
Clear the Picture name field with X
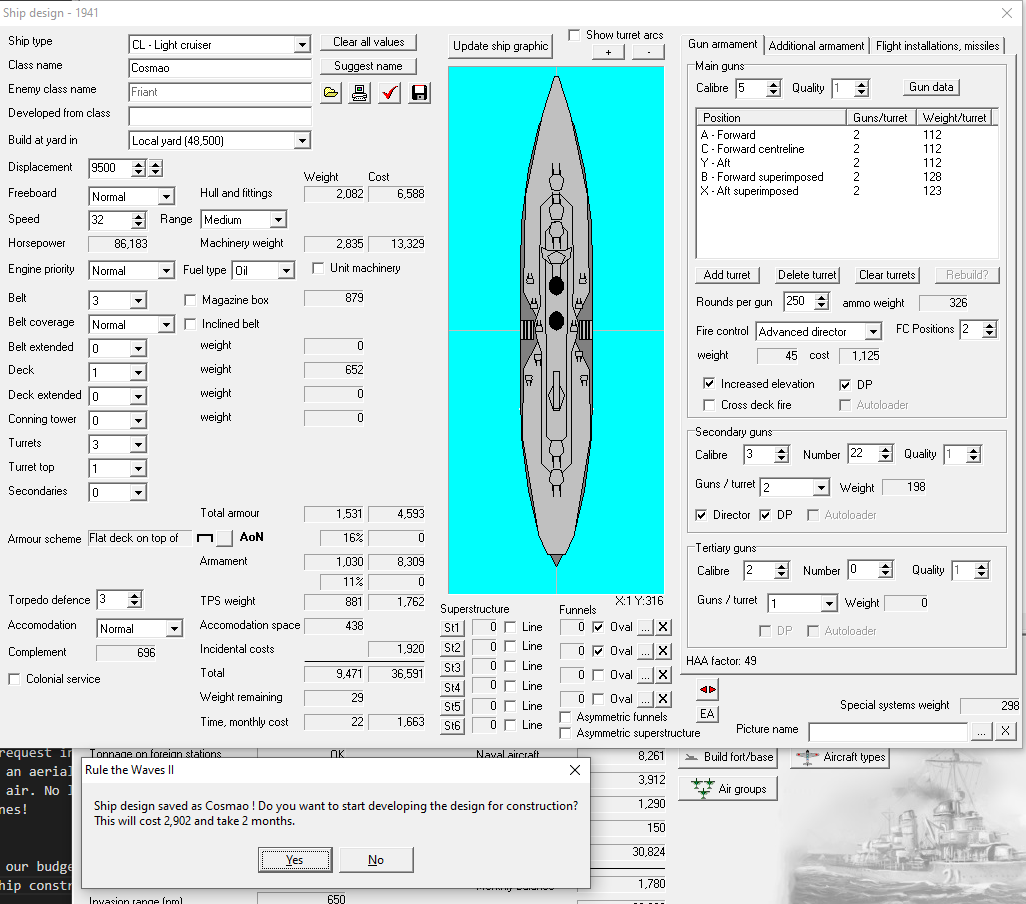pyautogui.click(x=1006, y=731)
